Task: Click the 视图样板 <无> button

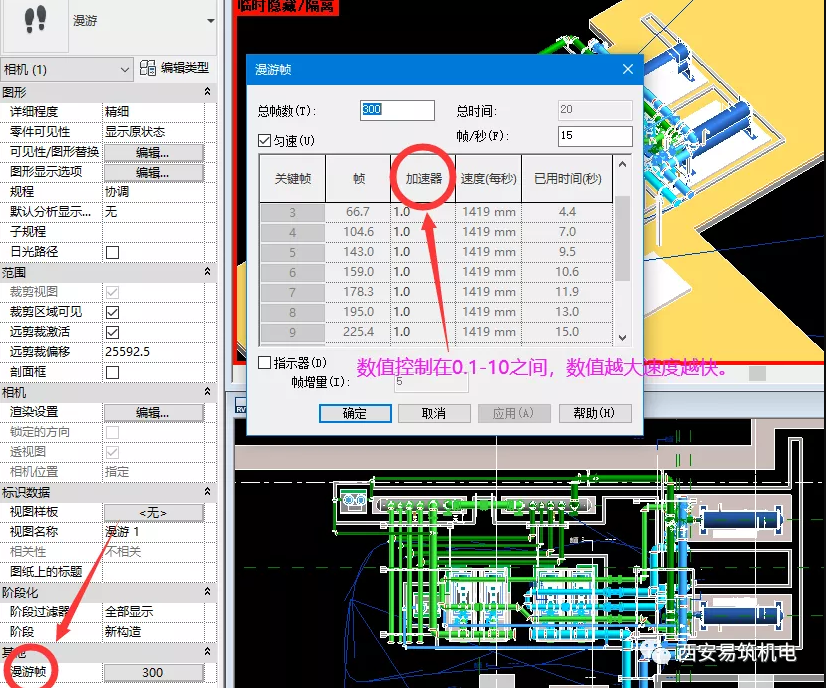Action: tap(153, 513)
